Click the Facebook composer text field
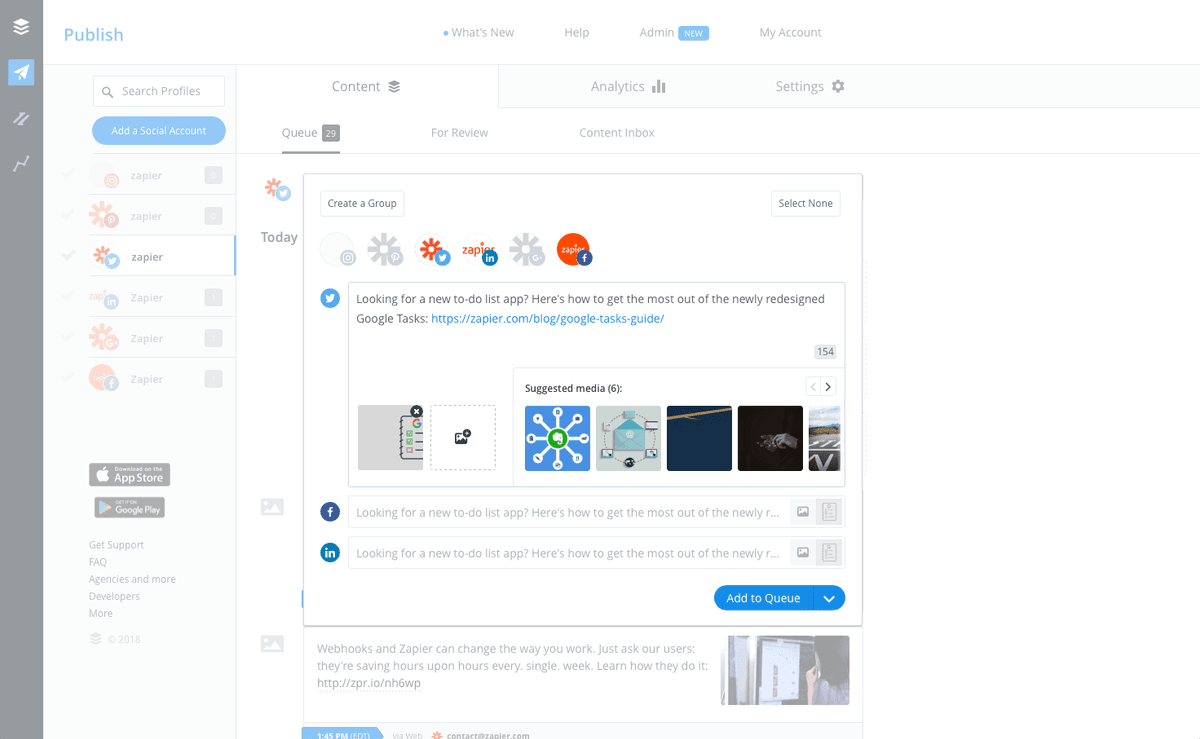The image size is (1200, 739). pos(568,512)
